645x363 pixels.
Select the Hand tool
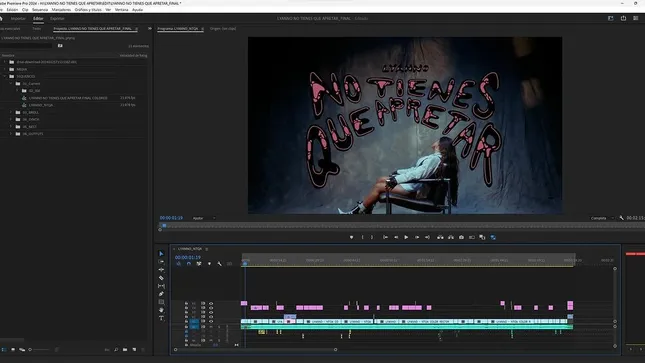[161, 310]
